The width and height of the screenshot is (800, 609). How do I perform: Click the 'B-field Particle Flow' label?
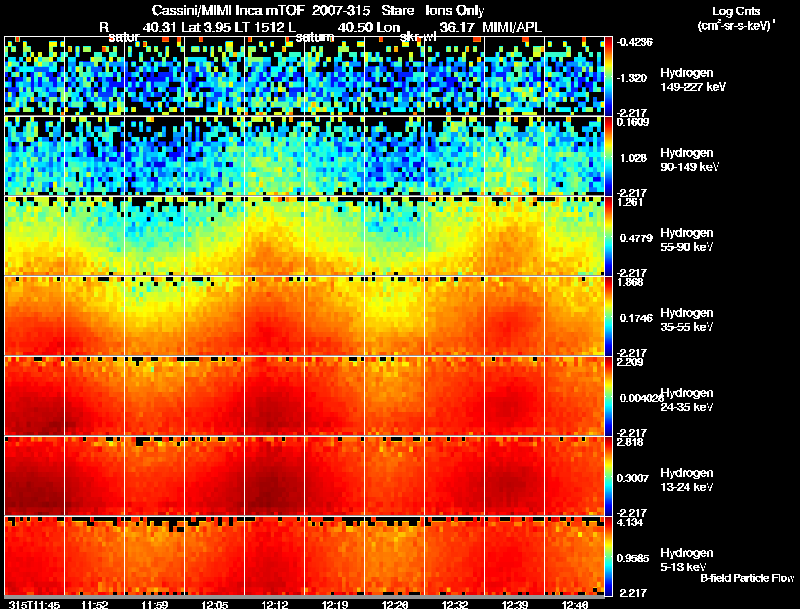(x=747, y=578)
